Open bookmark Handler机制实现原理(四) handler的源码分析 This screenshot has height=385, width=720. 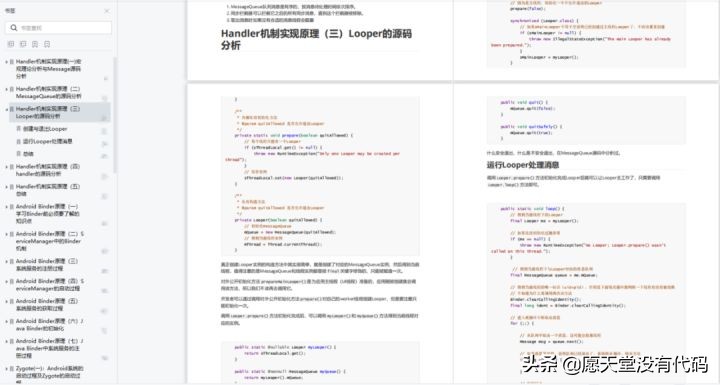click(x=48, y=170)
